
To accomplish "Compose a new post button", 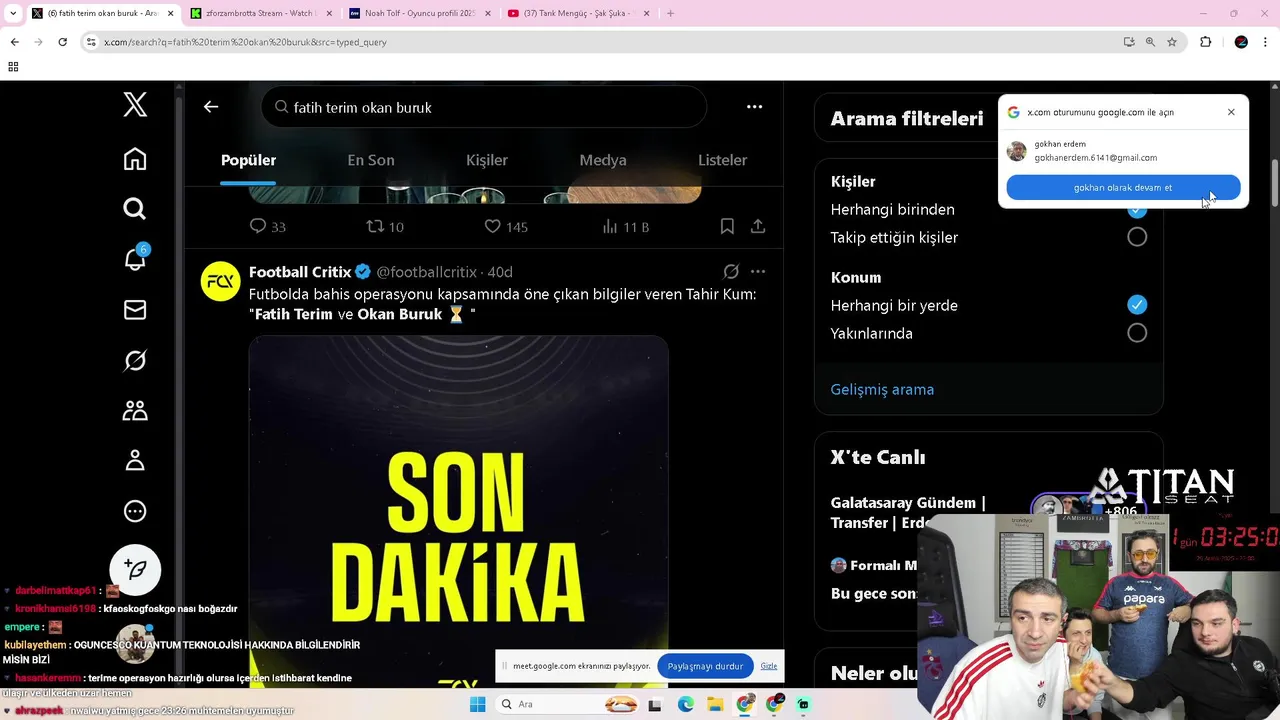I will [135, 569].
